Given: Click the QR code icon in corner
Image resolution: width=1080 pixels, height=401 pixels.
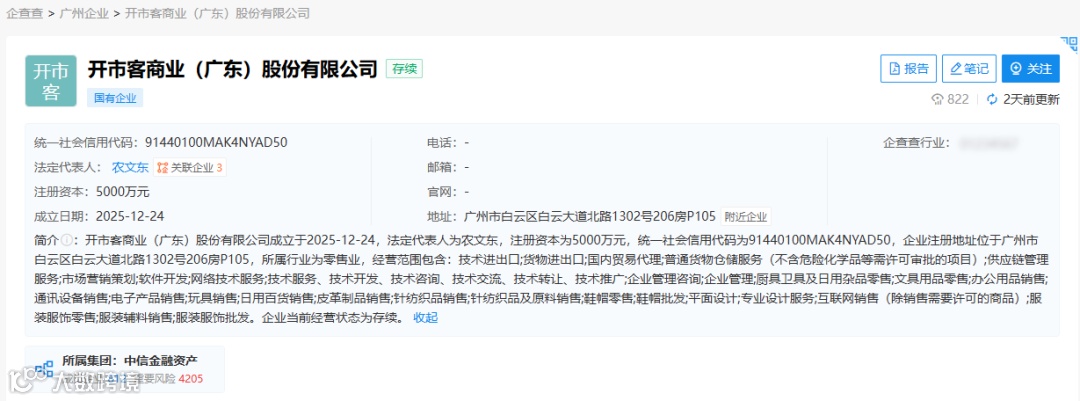Looking at the screenshot, I should click(1069, 45).
